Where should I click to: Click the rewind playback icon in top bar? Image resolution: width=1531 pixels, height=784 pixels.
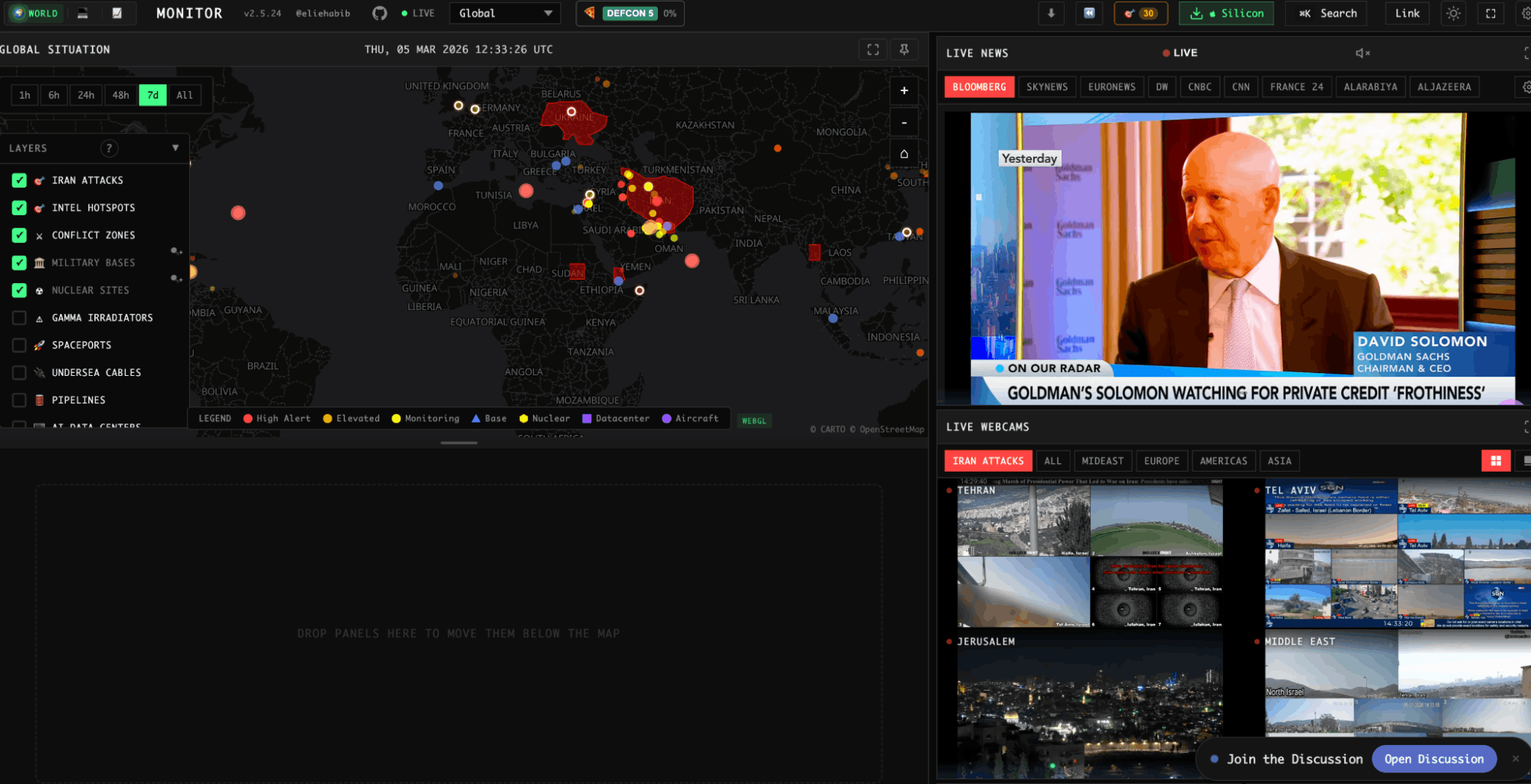tap(1089, 13)
